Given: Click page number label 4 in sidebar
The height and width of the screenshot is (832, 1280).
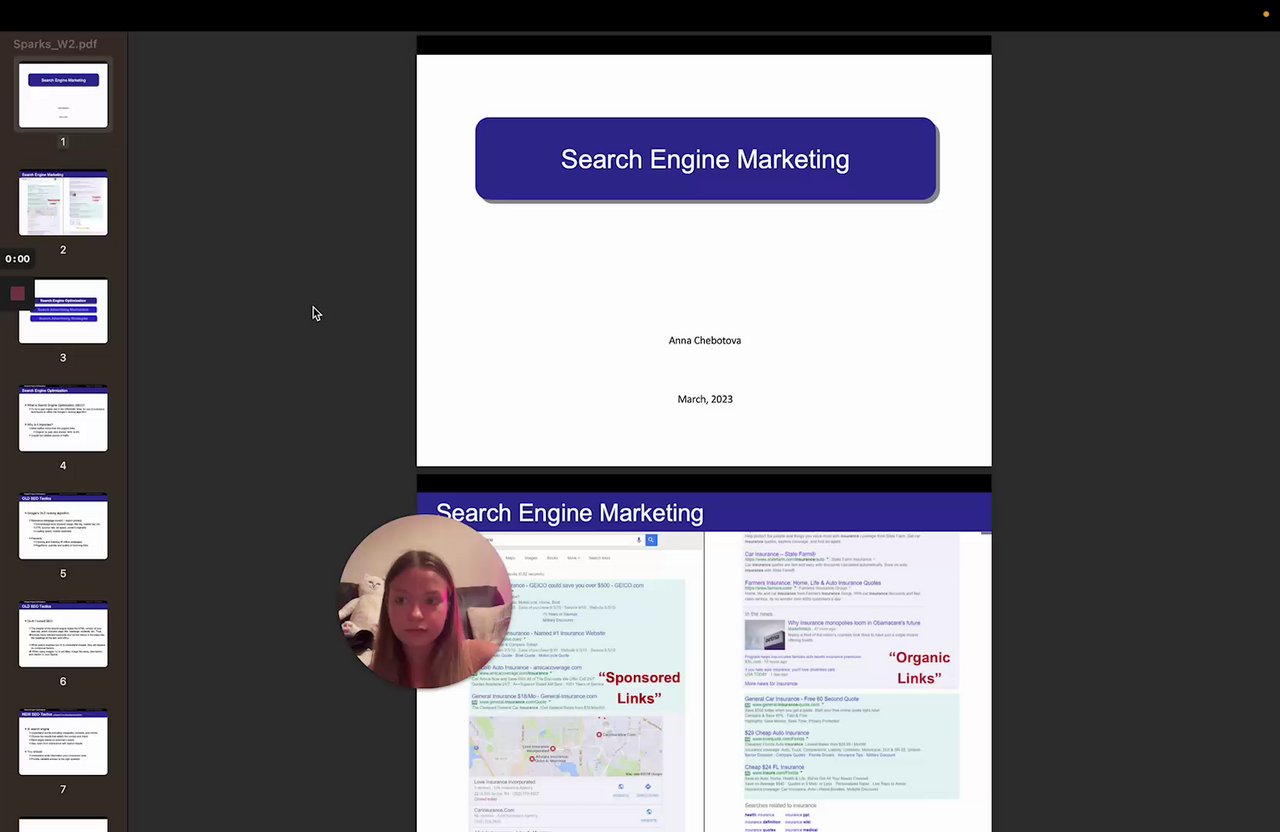Looking at the screenshot, I should 63,465.
